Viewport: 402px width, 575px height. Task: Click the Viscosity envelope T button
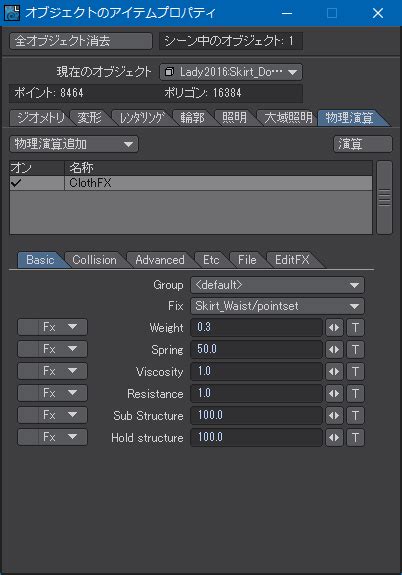coord(355,371)
